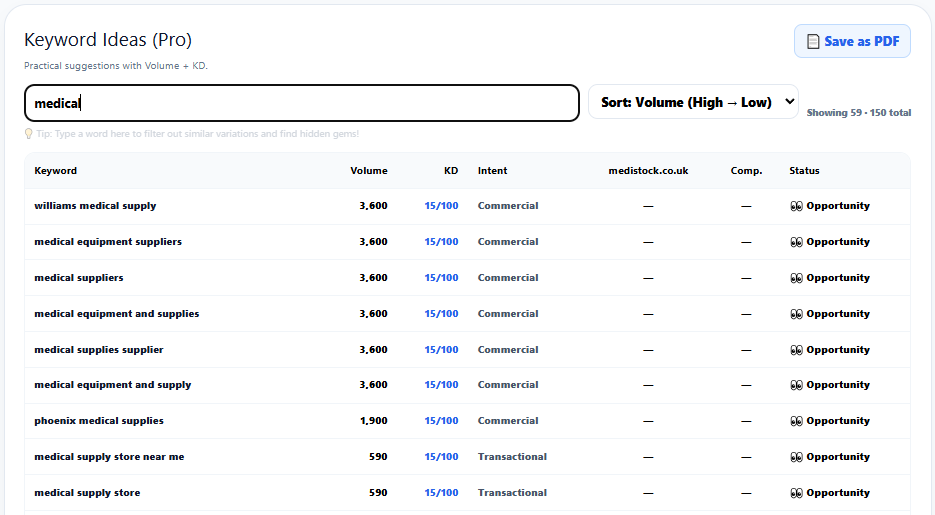
Task: Select keyword medical equipment and supplies
Action: click(117, 314)
